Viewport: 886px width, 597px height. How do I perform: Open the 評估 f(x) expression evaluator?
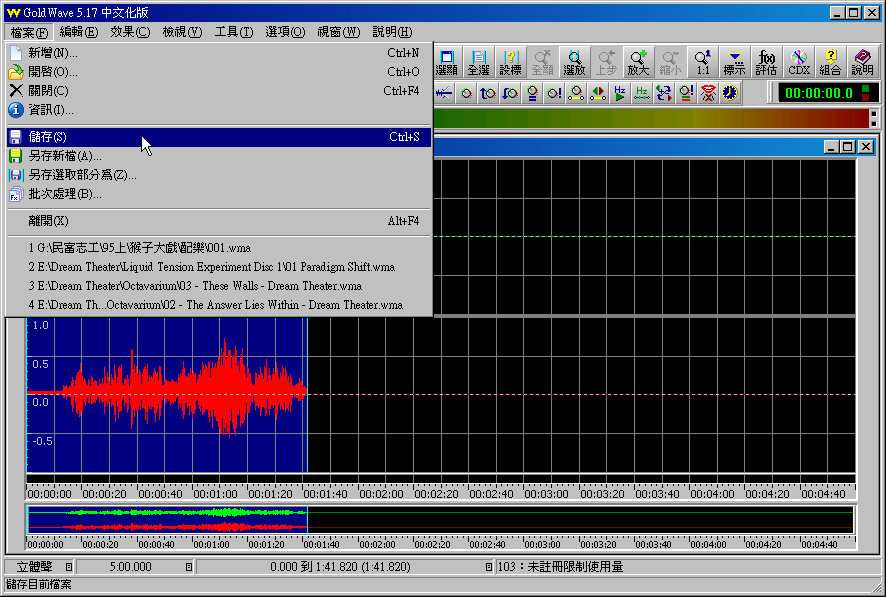(767, 62)
